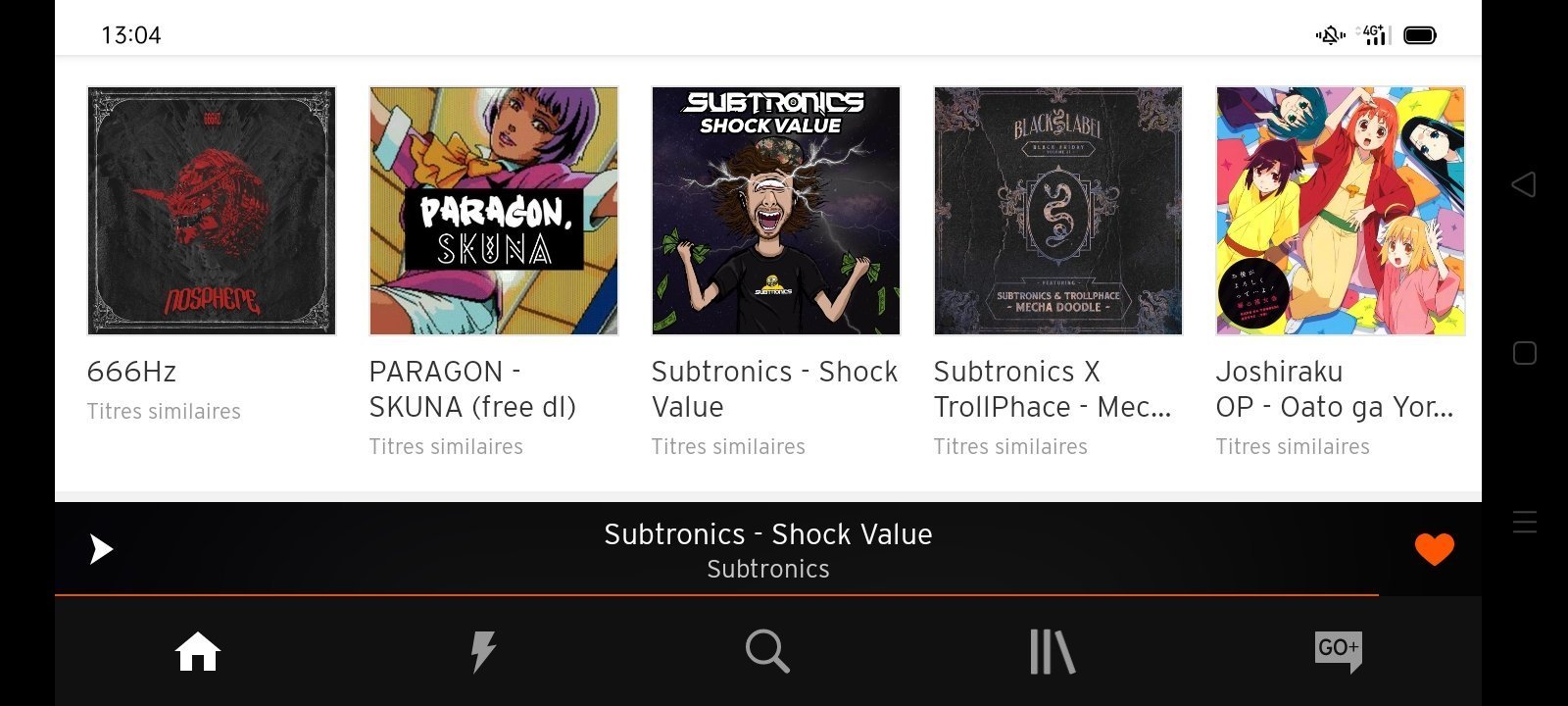Open 666Hz album cover
Viewport: 1568px width, 706px height.
pos(212,211)
